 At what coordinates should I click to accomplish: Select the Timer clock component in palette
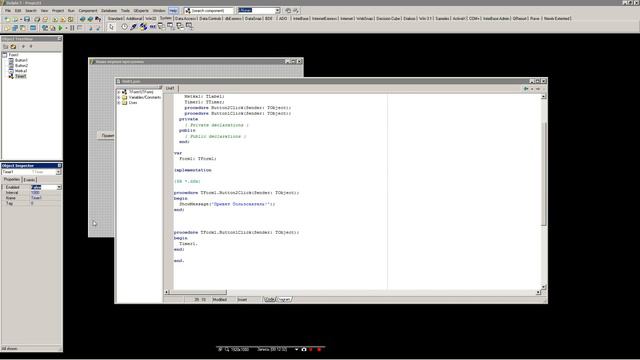point(124,27)
